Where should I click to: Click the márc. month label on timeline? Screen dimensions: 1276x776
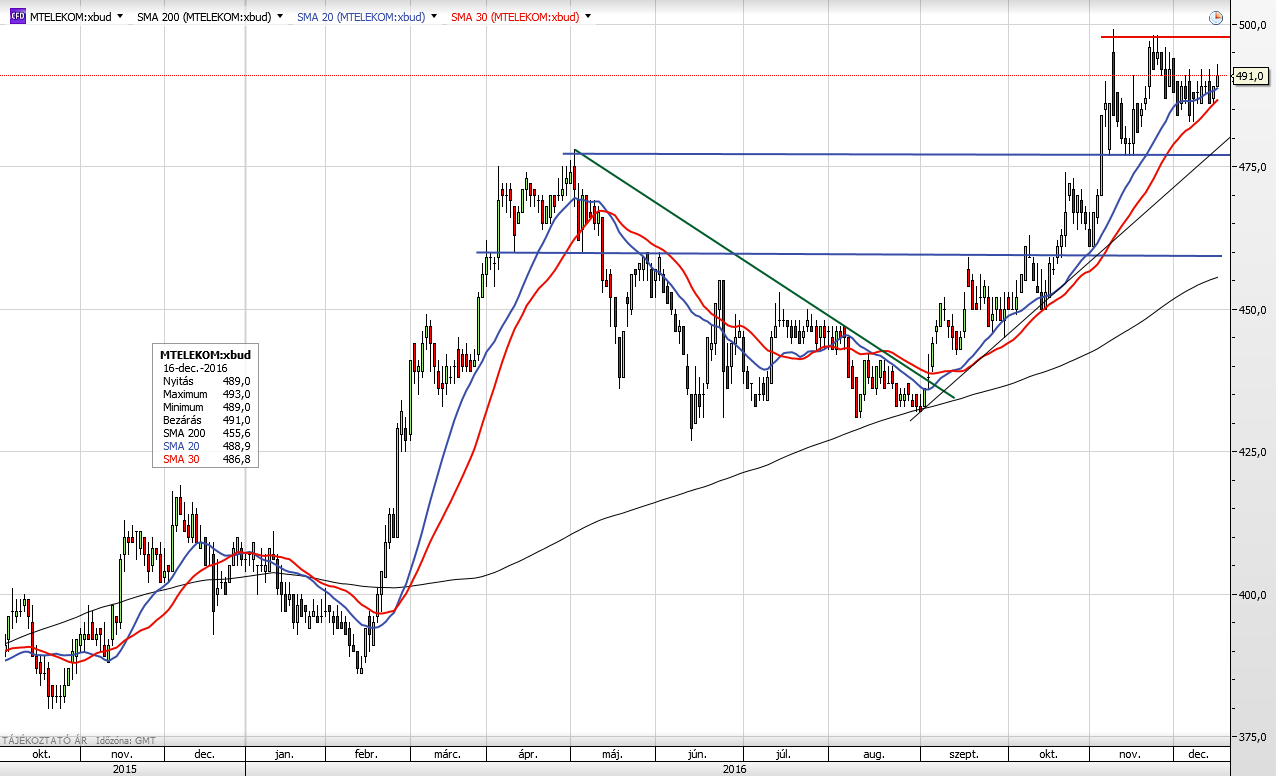[x=448, y=754]
